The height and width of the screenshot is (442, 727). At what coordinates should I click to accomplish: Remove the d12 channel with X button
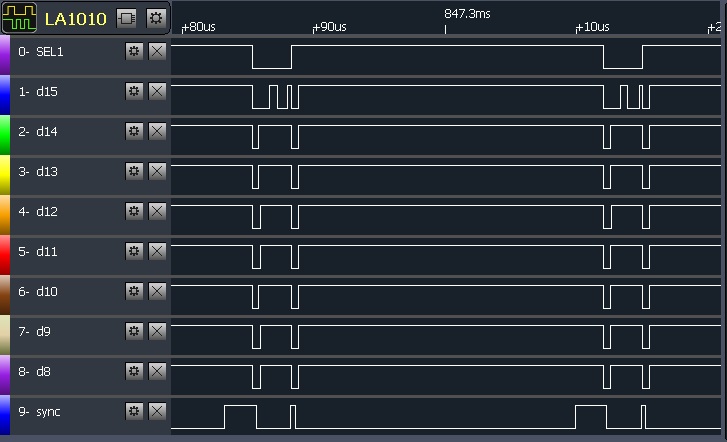pyautogui.click(x=157, y=211)
